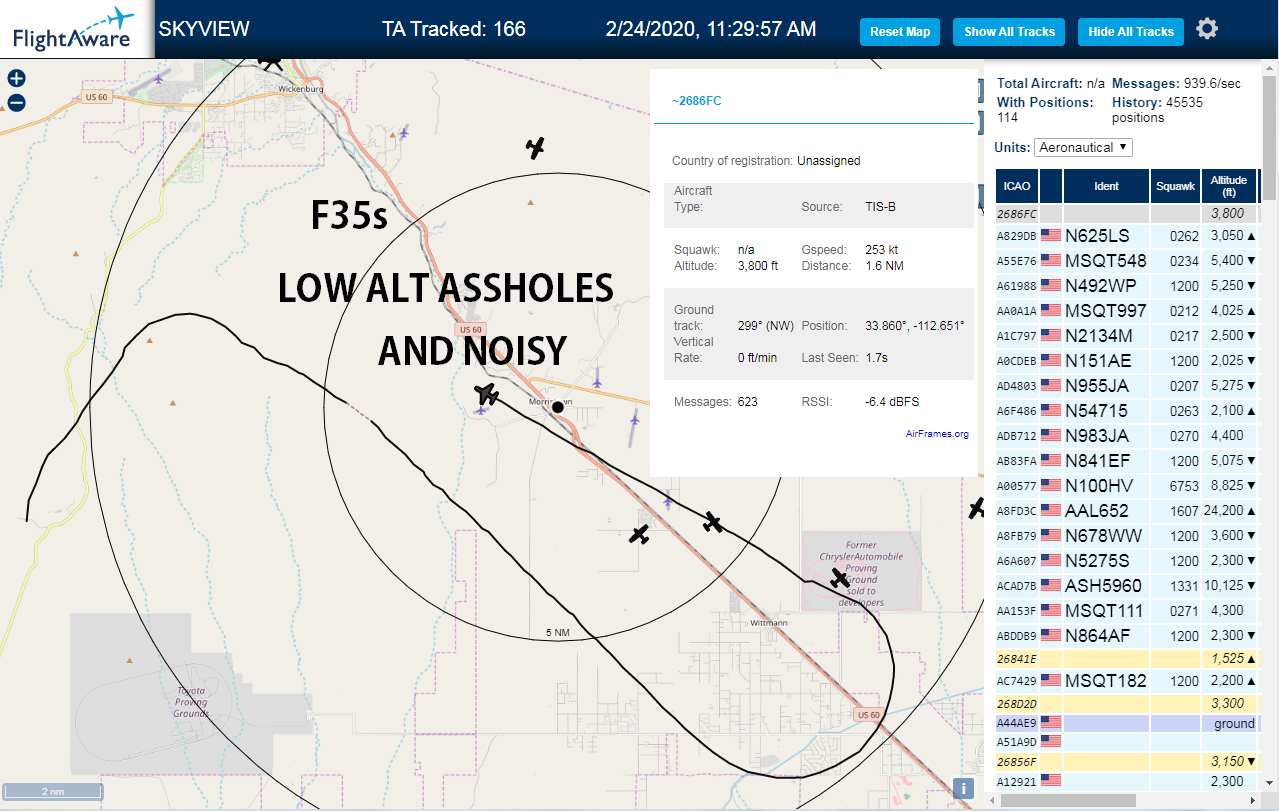Select the jet aircraft icon beside Morristown
Image resolution: width=1279 pixels, height=811 pixels.
487,393
